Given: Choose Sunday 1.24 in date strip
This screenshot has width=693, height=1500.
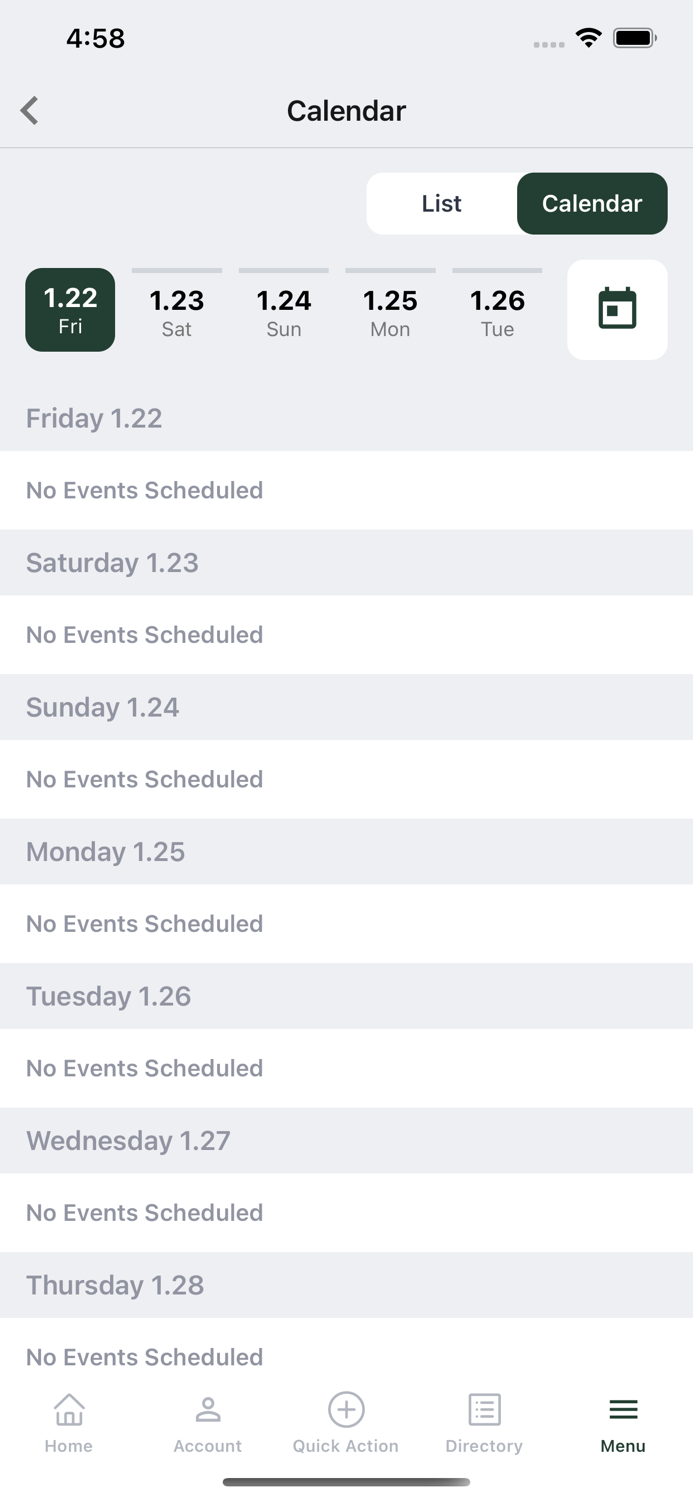Looking at the screenshot, I should click(284, 312).
